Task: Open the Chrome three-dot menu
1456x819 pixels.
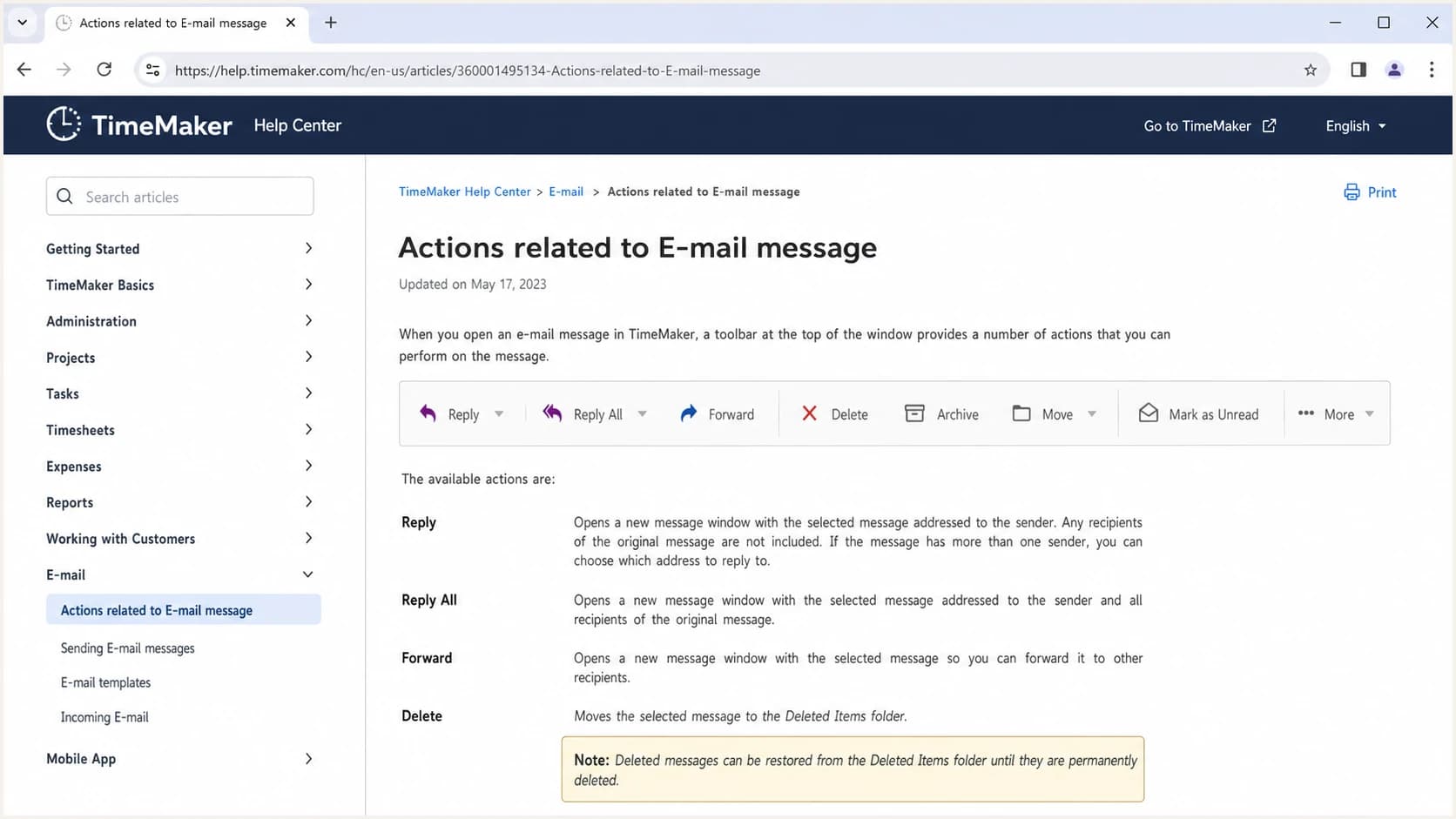Action: (x=1432, y=70)
